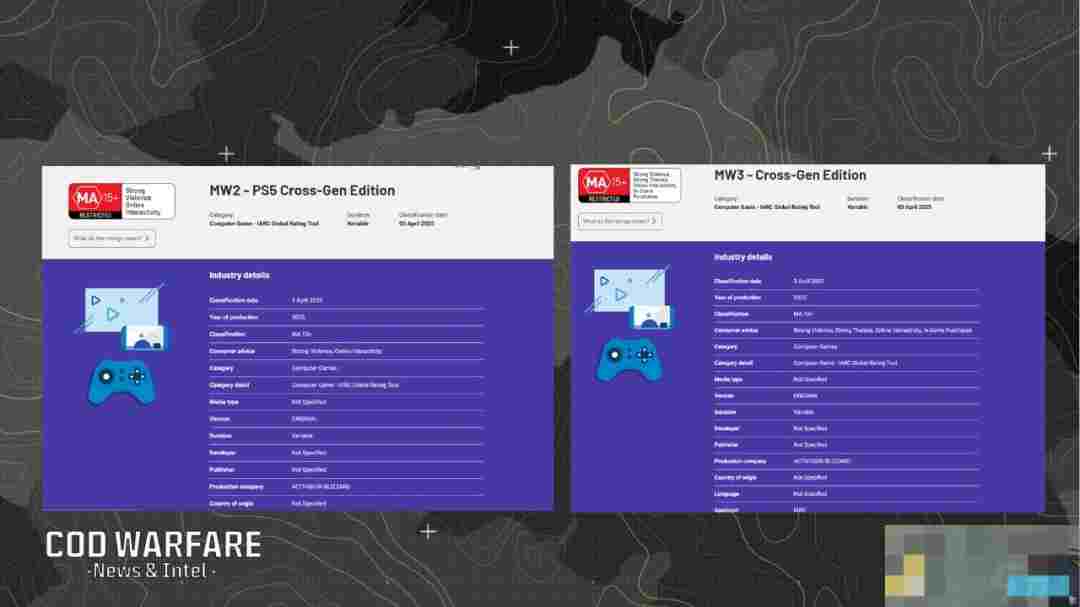Click the game controller icon in MW2 panel
This screenshot has width=1080, height=607.
122,381
